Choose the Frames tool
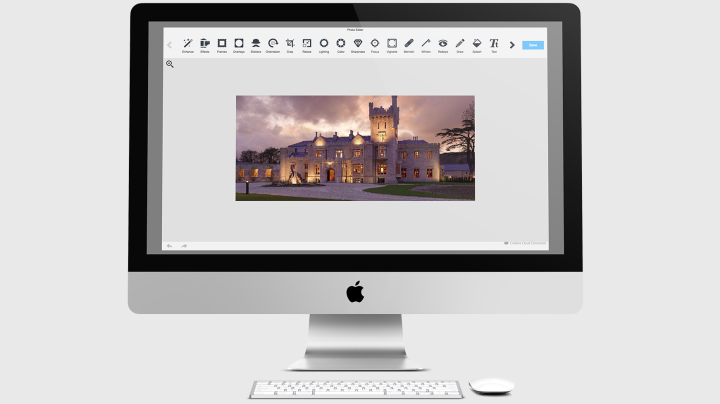720x404 pixels. coord(222,44)
